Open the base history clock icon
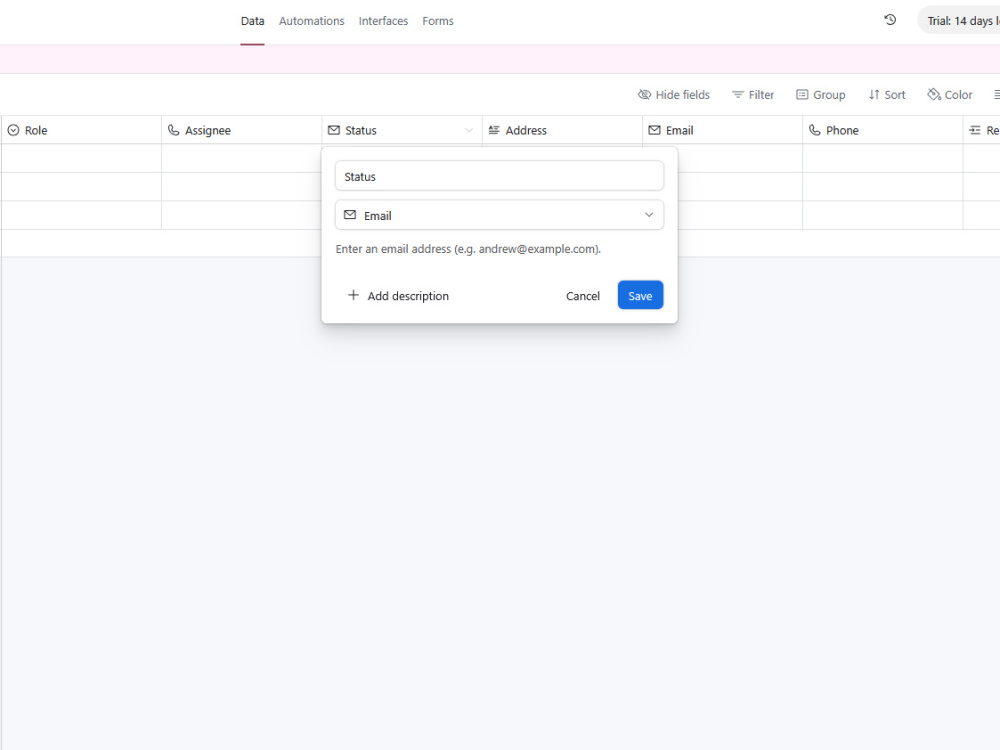Screen dimensions: 1000x750 (x=890, y=20)
